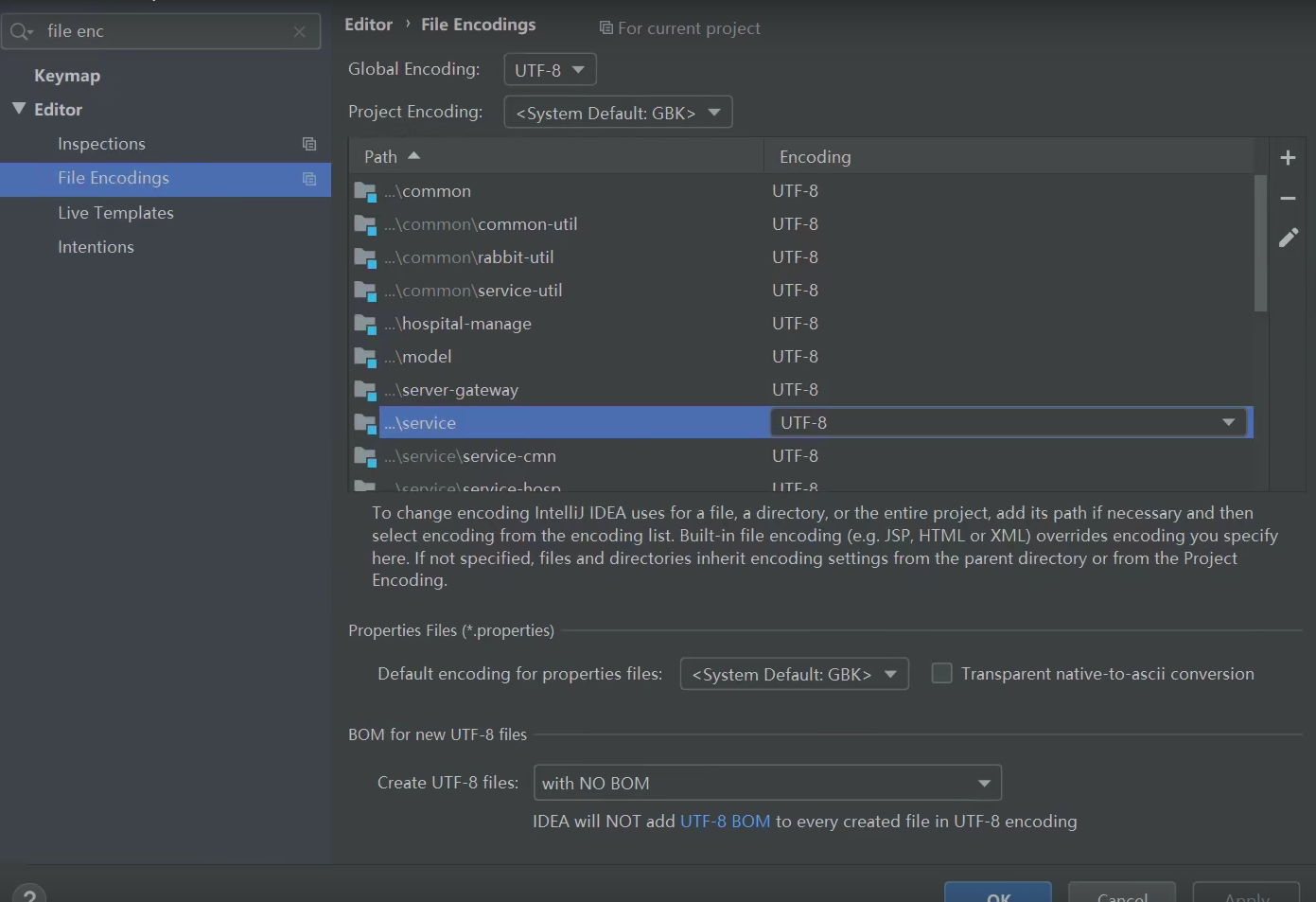Open the Intentions settings page

pos(96,247)
